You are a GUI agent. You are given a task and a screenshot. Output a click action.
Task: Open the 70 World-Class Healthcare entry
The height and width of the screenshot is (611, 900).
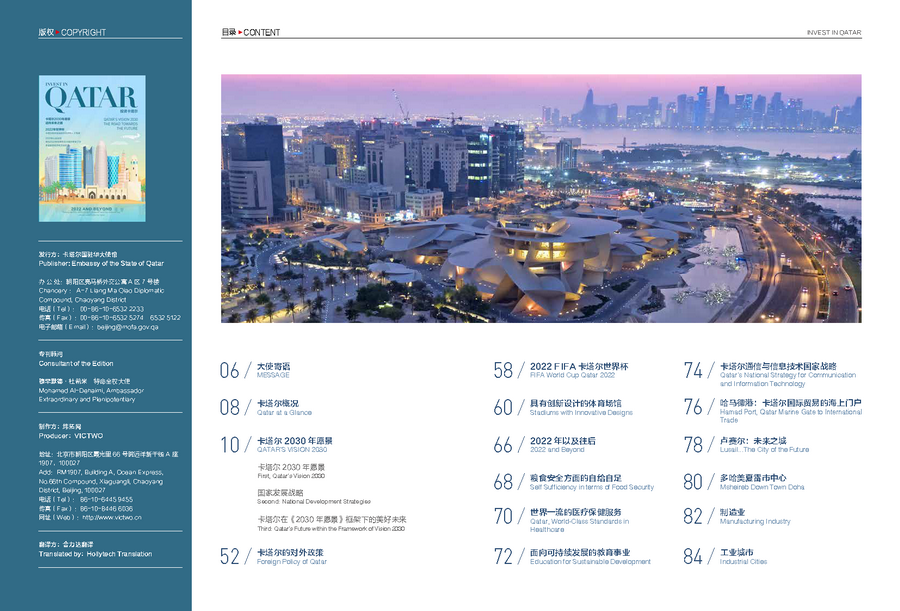point(562,519)
